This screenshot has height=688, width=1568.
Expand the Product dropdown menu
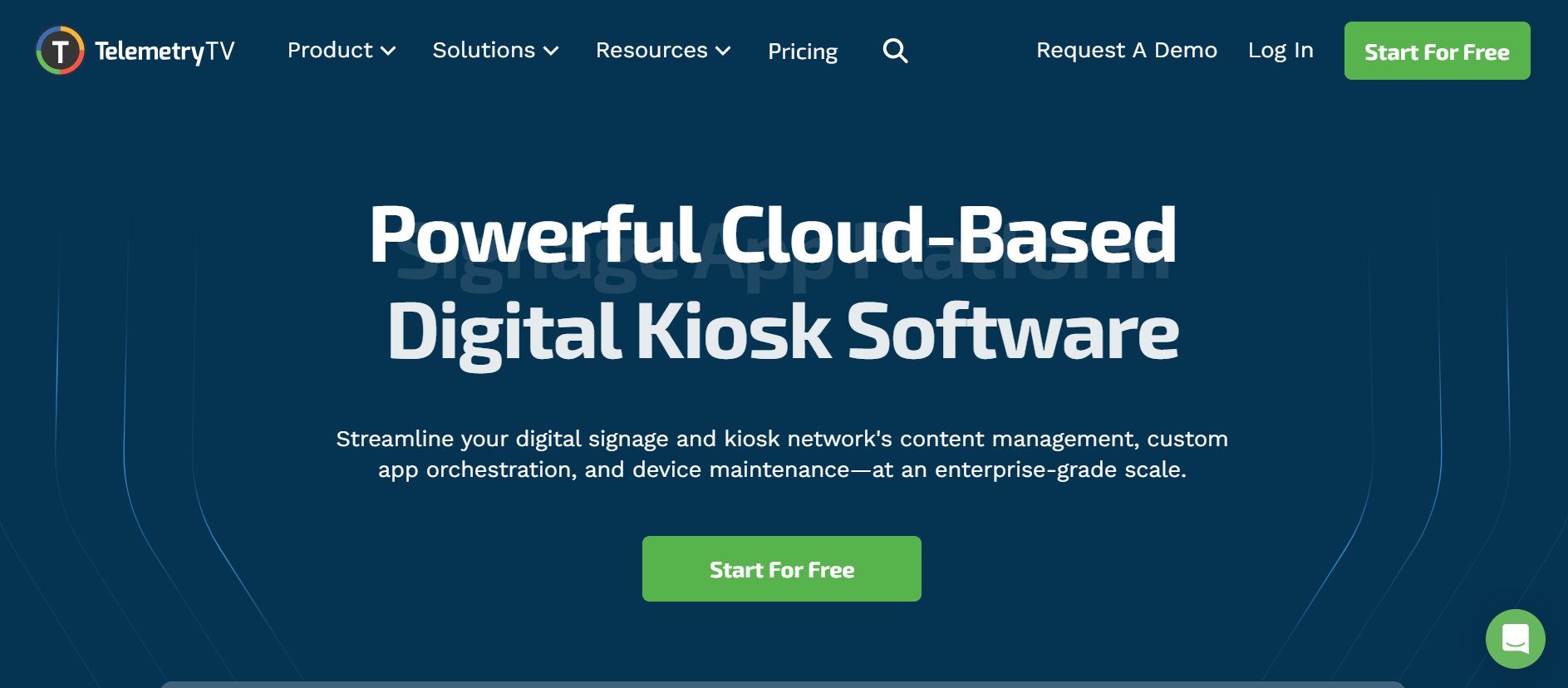pos(342,51)
